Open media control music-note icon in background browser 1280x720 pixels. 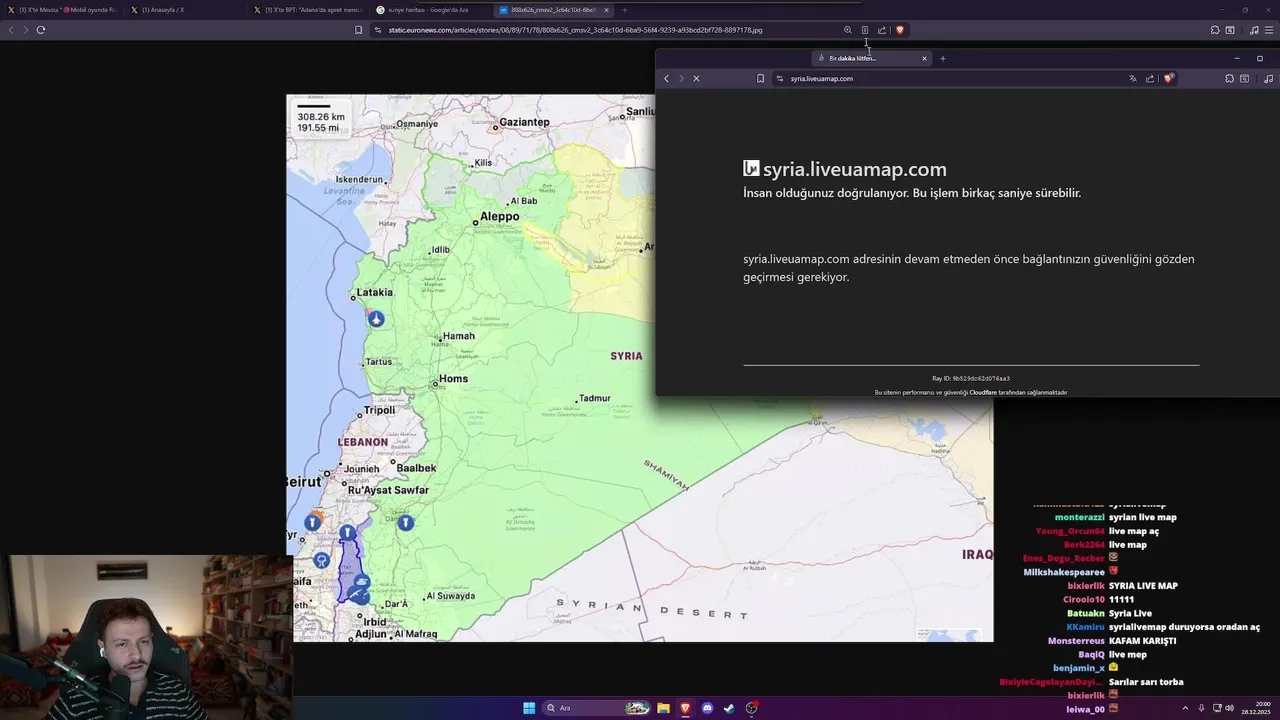pyautogui.click(x=1254, y=30)
